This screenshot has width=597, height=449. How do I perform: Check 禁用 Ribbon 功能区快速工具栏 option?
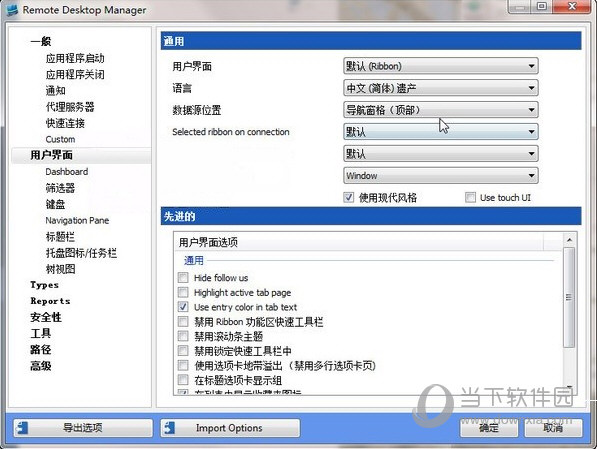[183, 321]
